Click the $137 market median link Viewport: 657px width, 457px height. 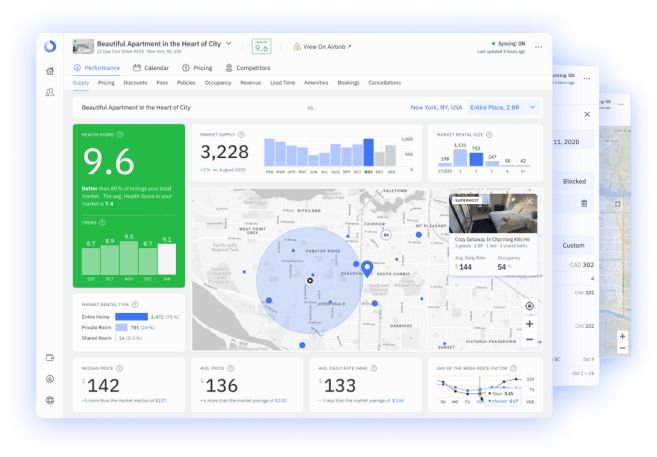[x=160, y=401]
